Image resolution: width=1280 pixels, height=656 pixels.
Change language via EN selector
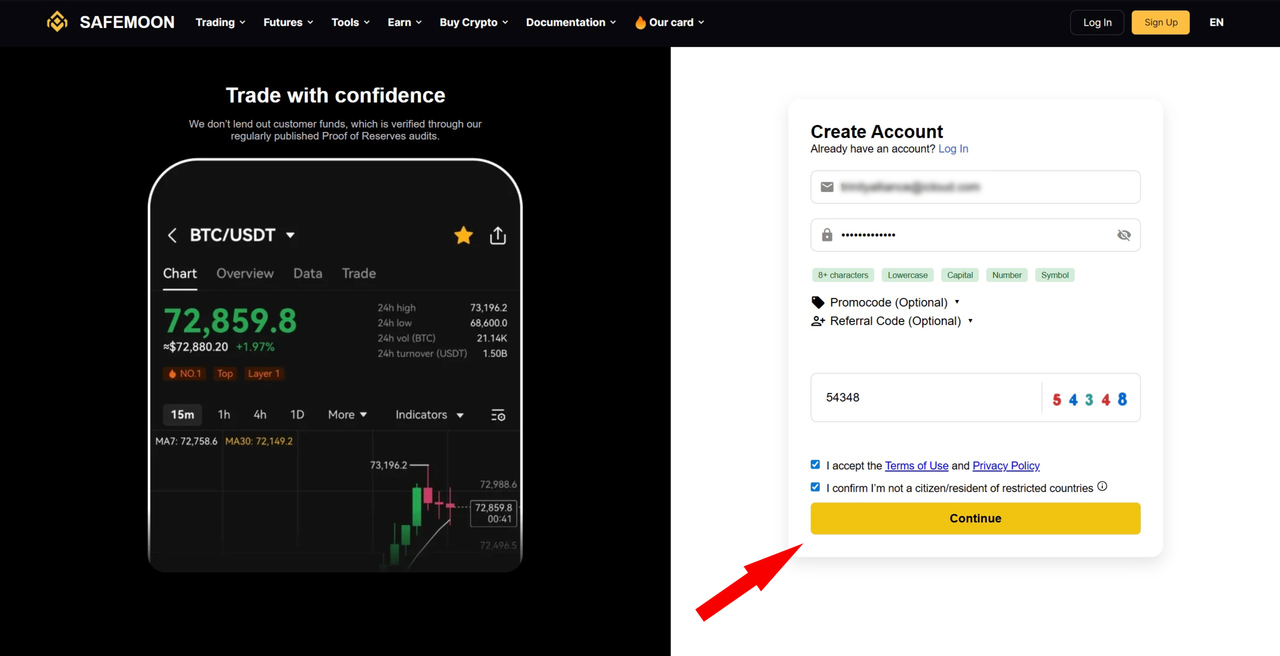pyautogui.click(x=1216, y=22)
